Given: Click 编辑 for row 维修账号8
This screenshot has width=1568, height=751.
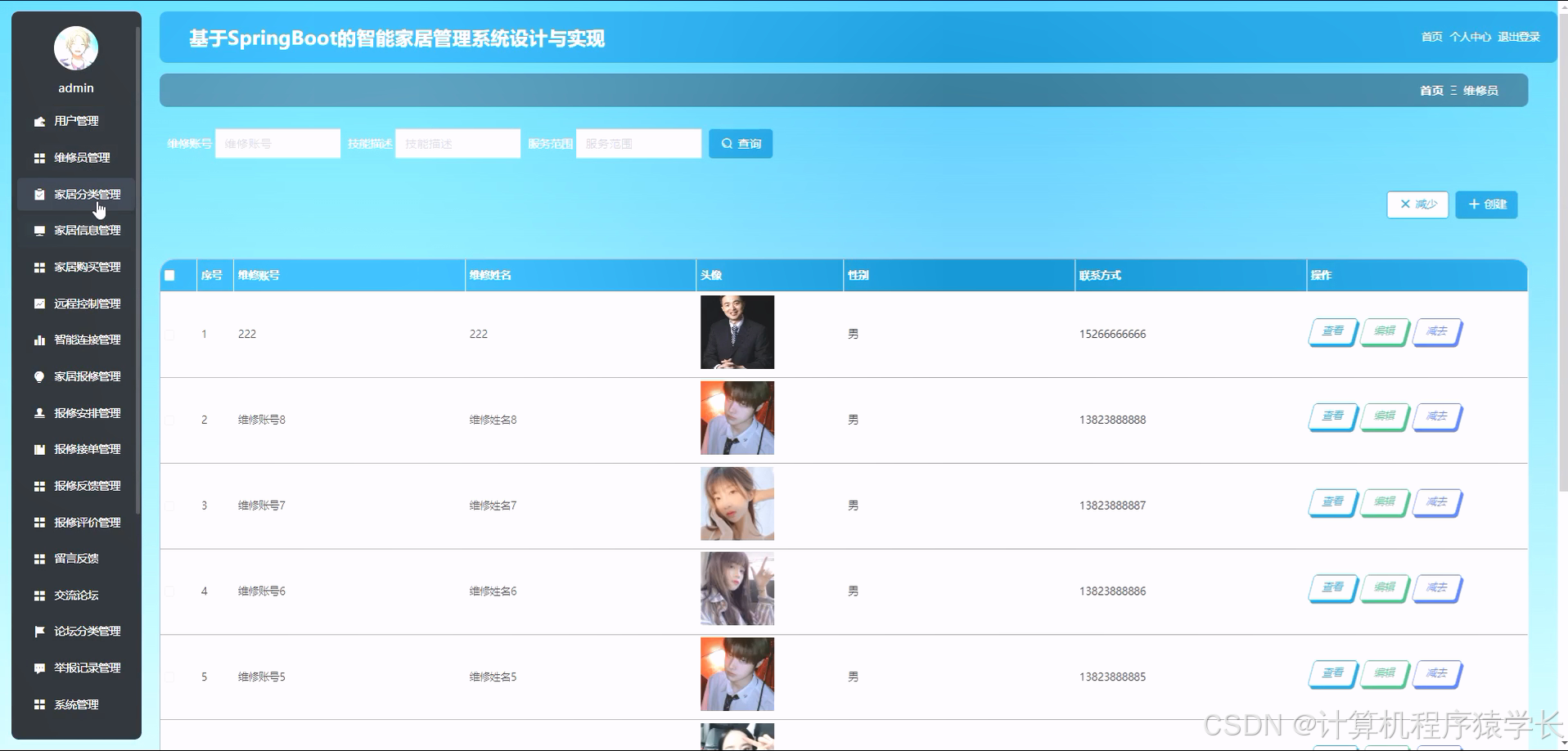Looking at the screenshot, I should pos(1384,417).
